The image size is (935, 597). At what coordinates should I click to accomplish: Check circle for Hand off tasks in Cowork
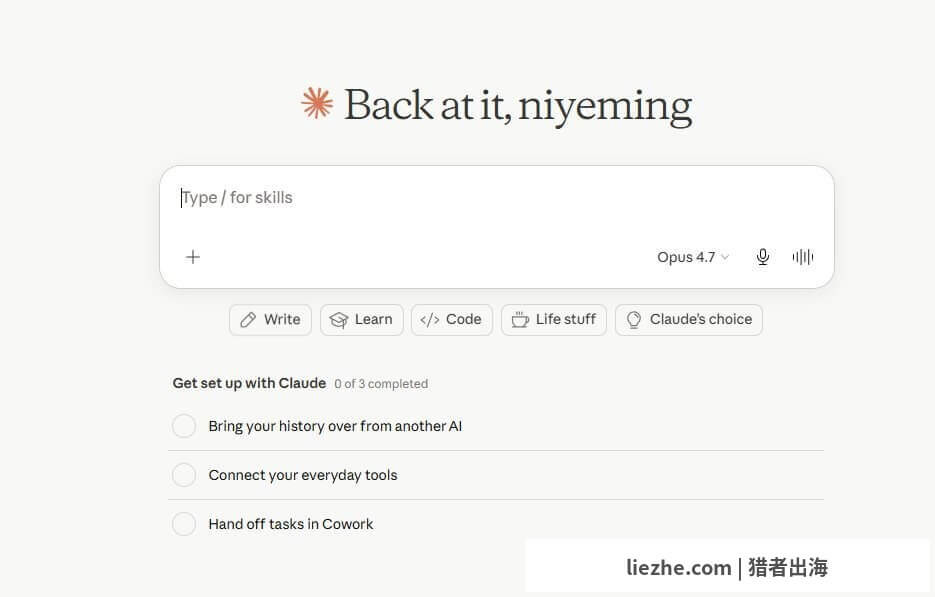184,524
